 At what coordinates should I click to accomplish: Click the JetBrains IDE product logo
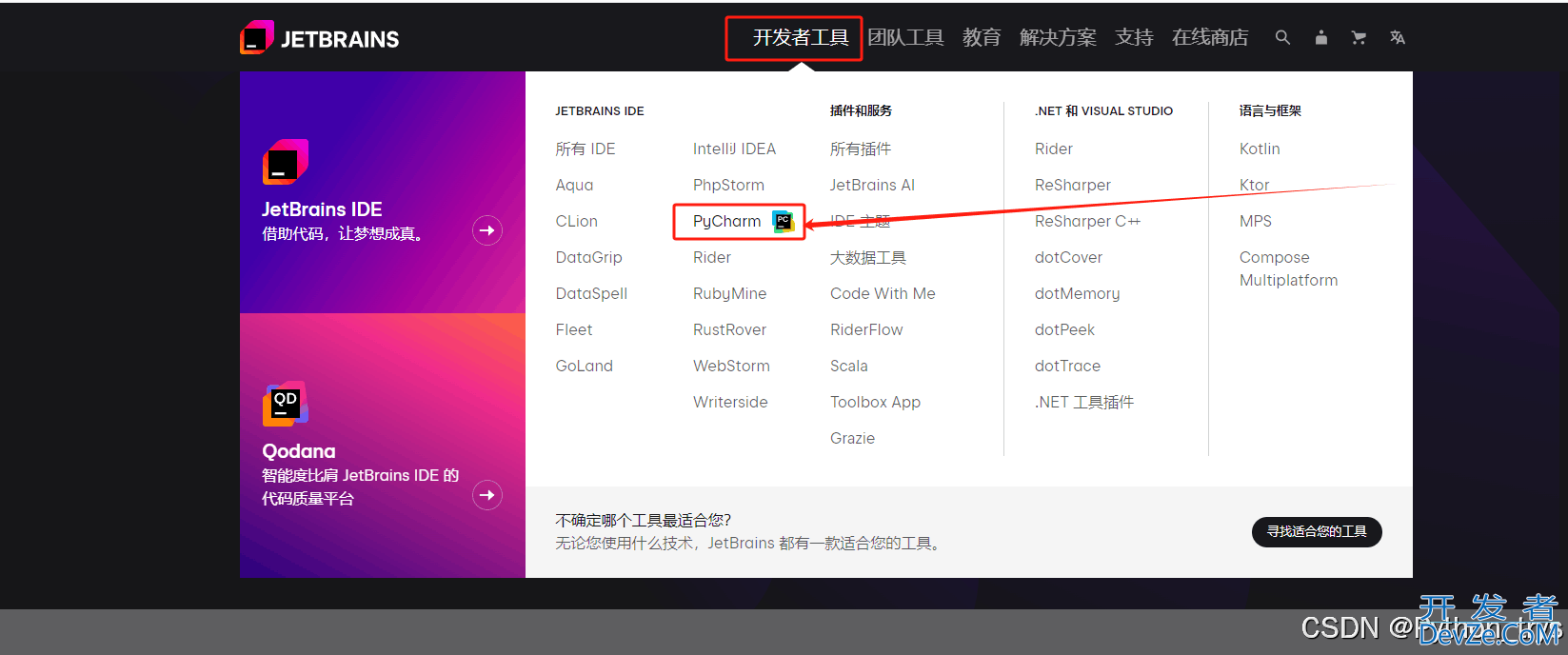286,162
